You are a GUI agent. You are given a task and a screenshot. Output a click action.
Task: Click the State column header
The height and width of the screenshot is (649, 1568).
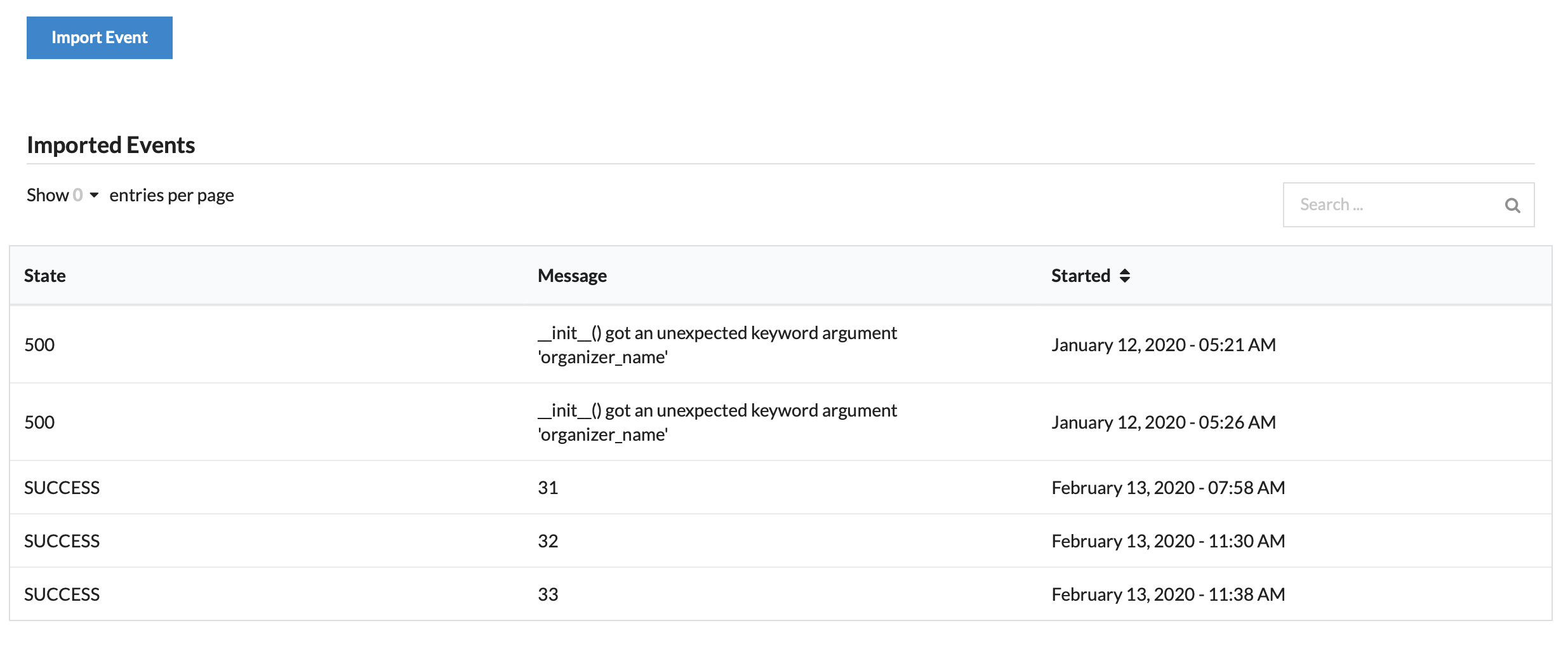45,276
